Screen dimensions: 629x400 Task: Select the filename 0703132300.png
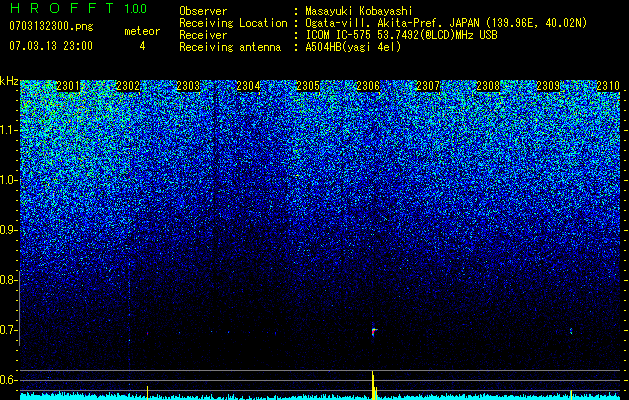click(x=51, y=27)
